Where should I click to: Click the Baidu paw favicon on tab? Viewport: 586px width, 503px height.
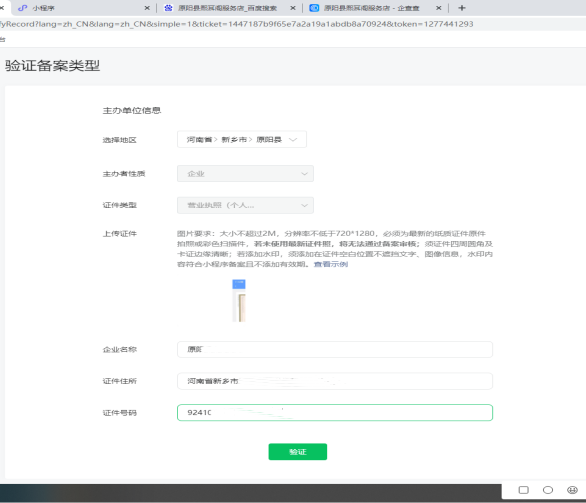pyautogui.click(x=169, y=8)
